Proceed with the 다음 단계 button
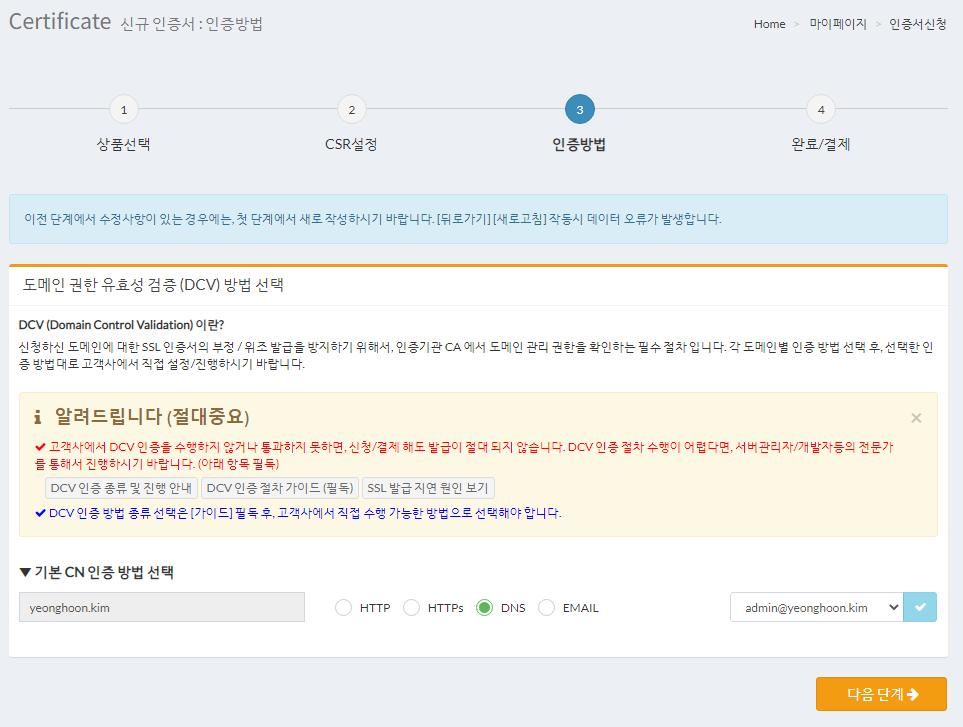 pos(881,694)
